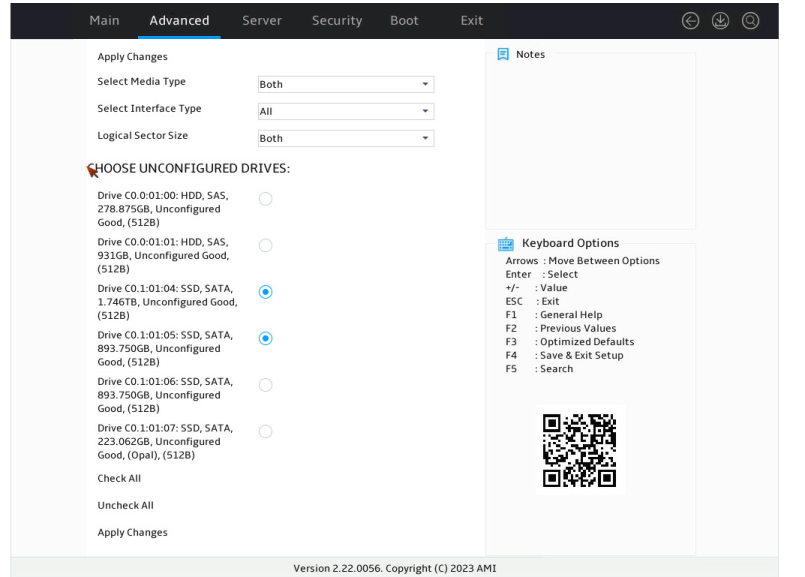Click the F3 Optimized Defaults entry
The height and width of the screenshot is (577, 805).
[x=570, y=342]
